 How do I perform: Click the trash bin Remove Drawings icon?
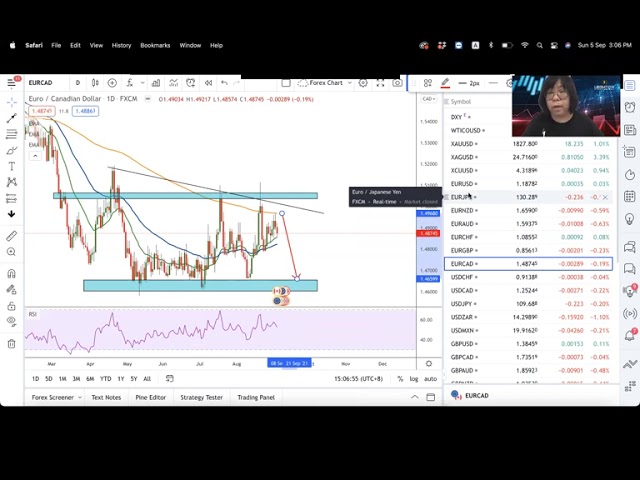12,344
